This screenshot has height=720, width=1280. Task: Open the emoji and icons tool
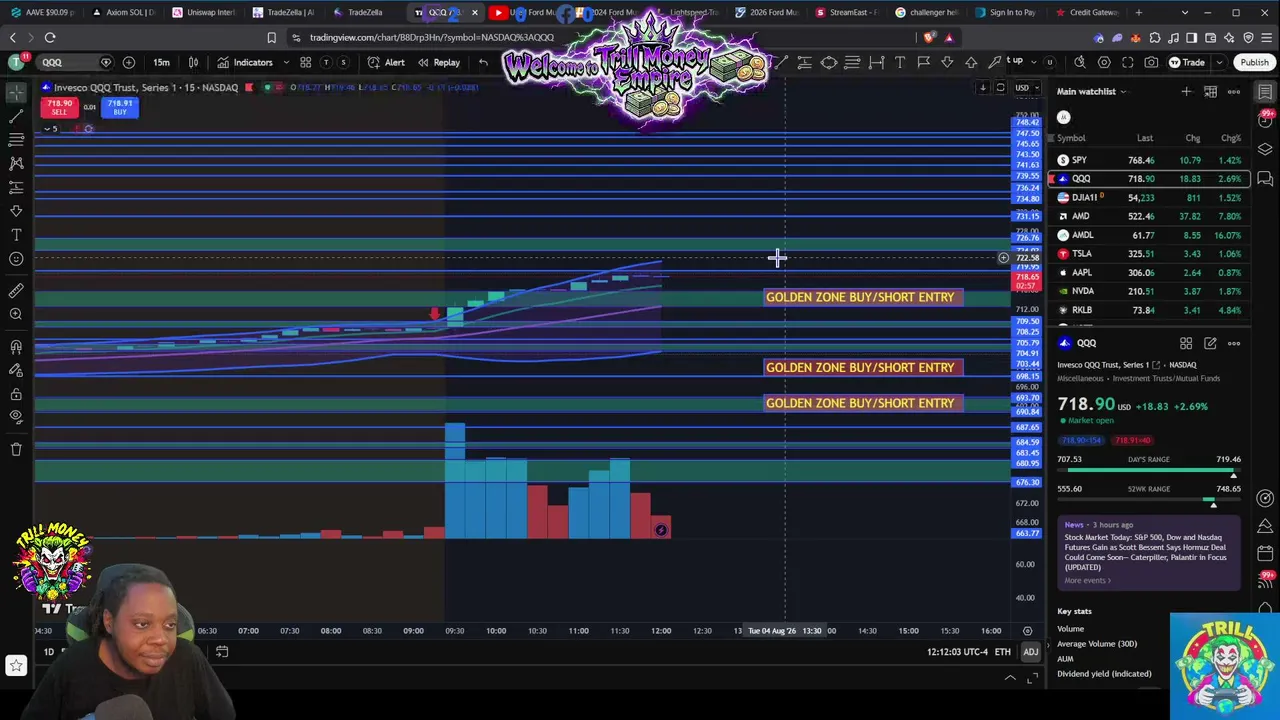[16, 259]
